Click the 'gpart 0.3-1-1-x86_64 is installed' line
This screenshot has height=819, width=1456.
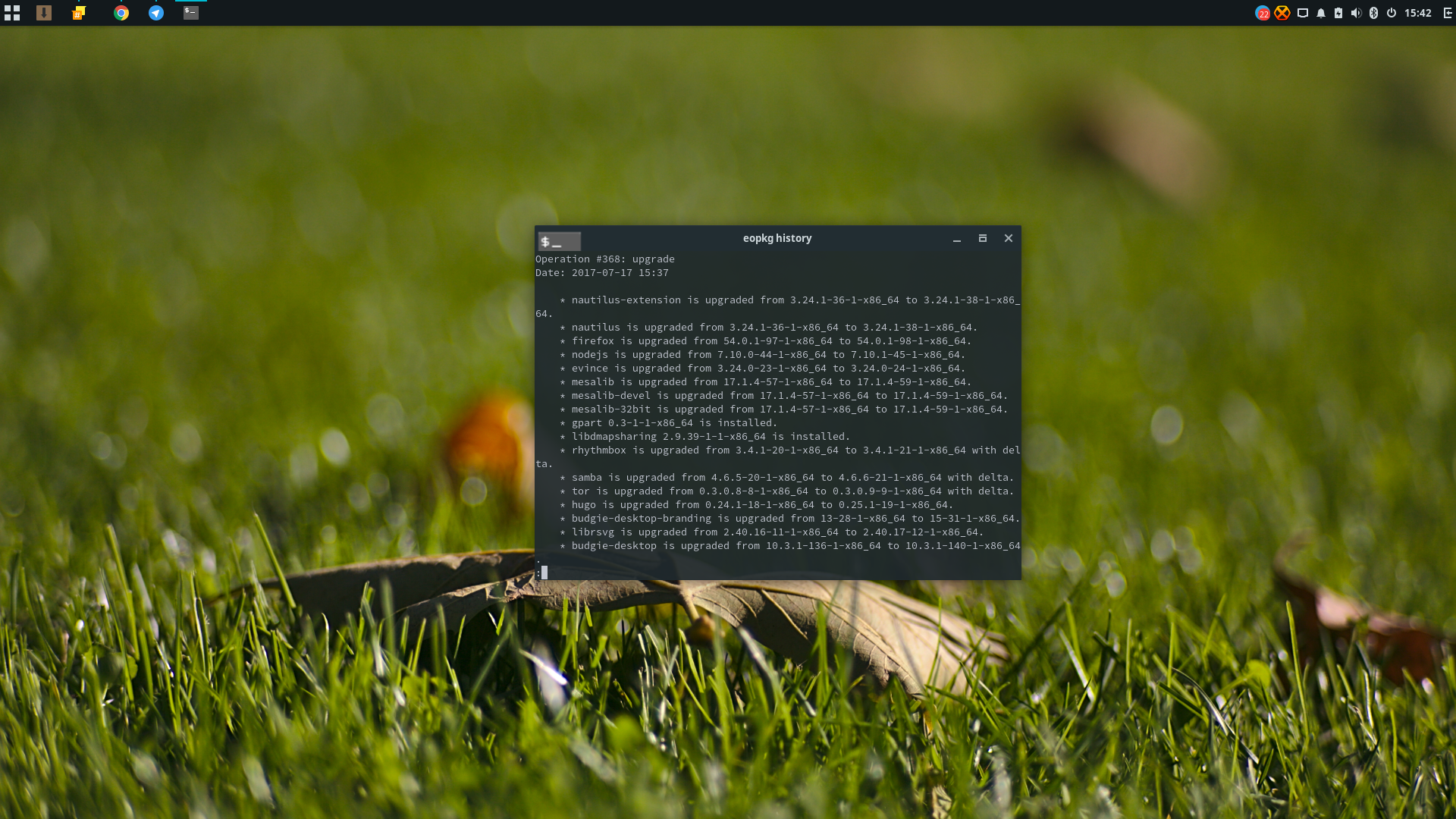pos(669,423)
